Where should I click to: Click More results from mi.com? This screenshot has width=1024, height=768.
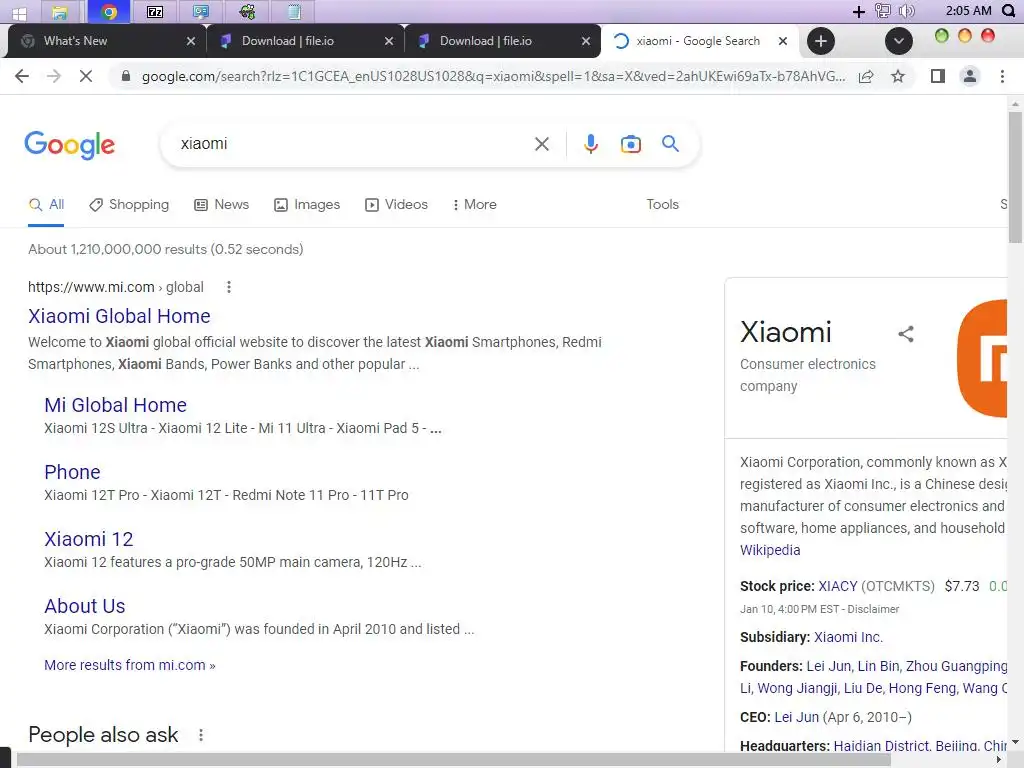130,665
